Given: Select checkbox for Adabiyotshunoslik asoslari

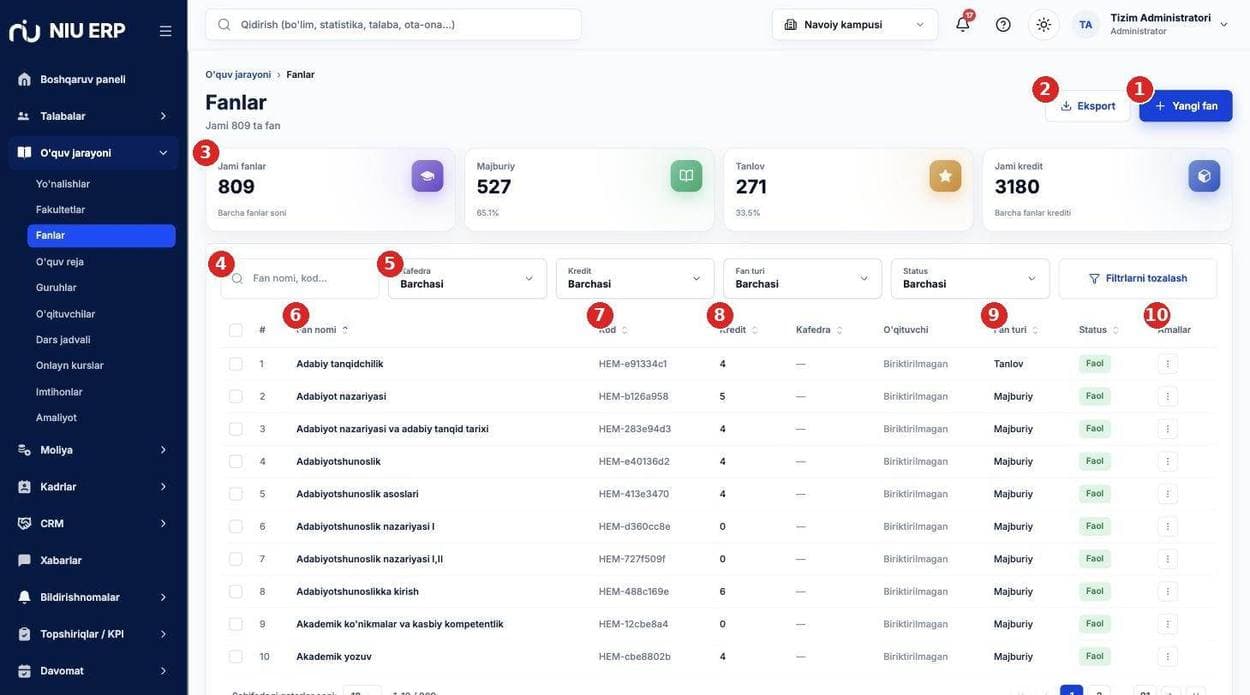Looking at the screenshot, I should coord(235,494).
